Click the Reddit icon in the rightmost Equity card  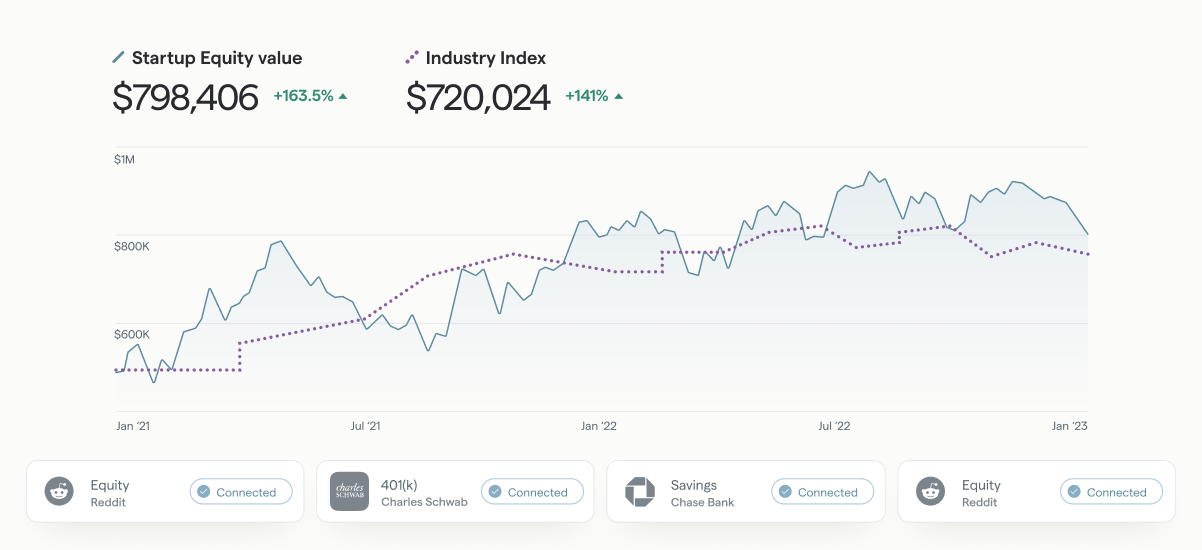click(931, 491)
